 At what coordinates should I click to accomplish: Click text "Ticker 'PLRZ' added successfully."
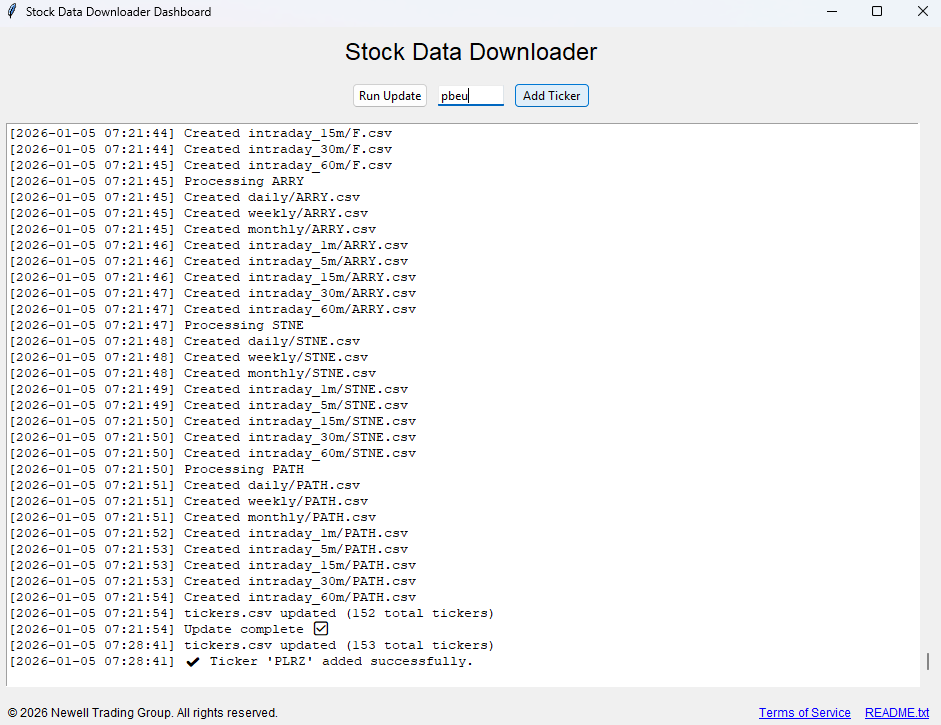341,661
